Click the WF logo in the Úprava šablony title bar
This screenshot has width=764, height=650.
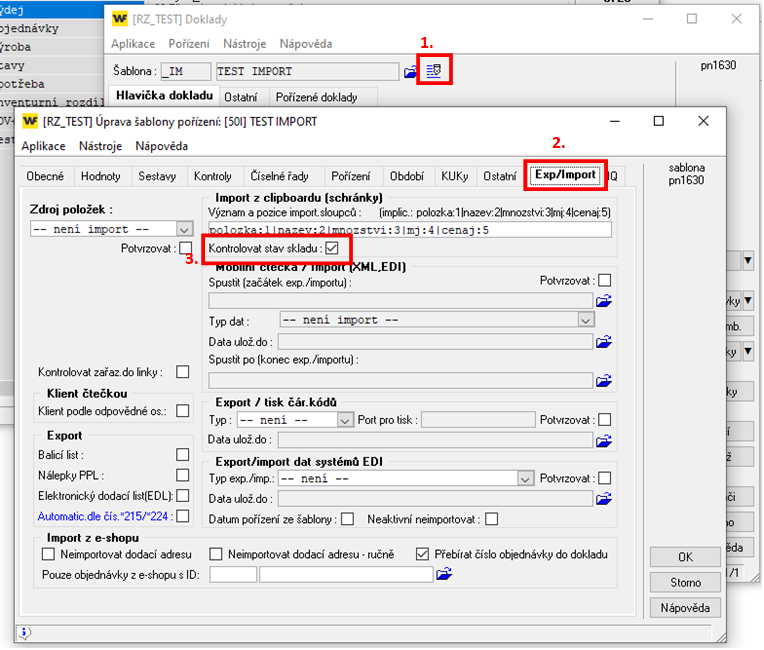pyautogui.click(x=30, y=121)
